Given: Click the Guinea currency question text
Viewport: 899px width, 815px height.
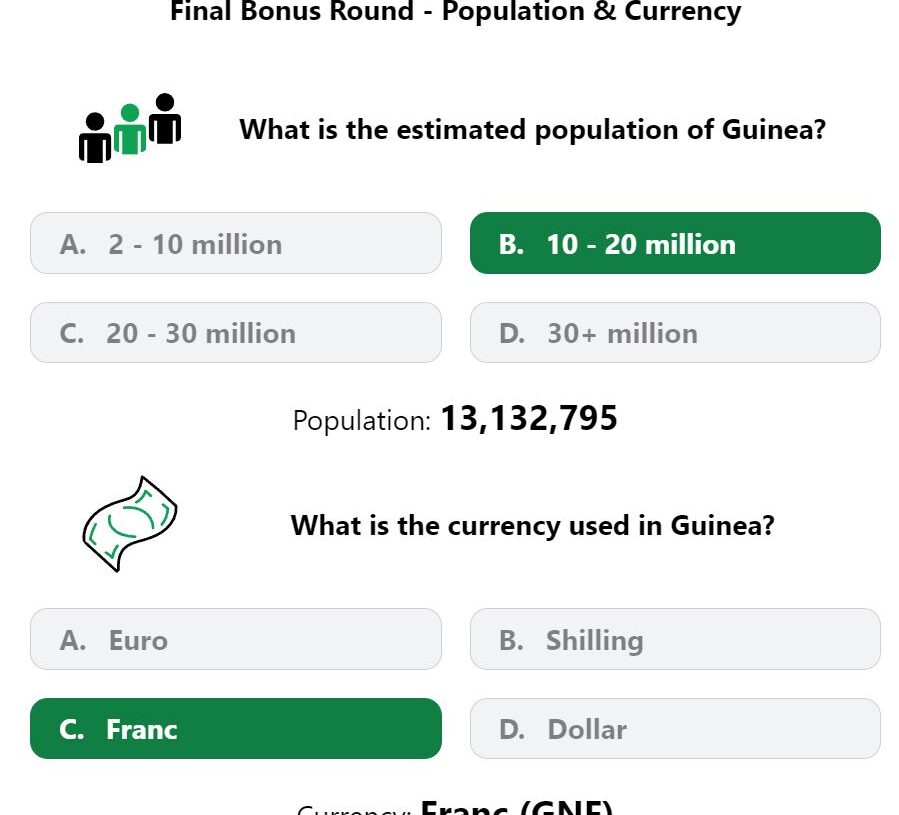Looking at the screenshot, I should click(x=533, y=525).
